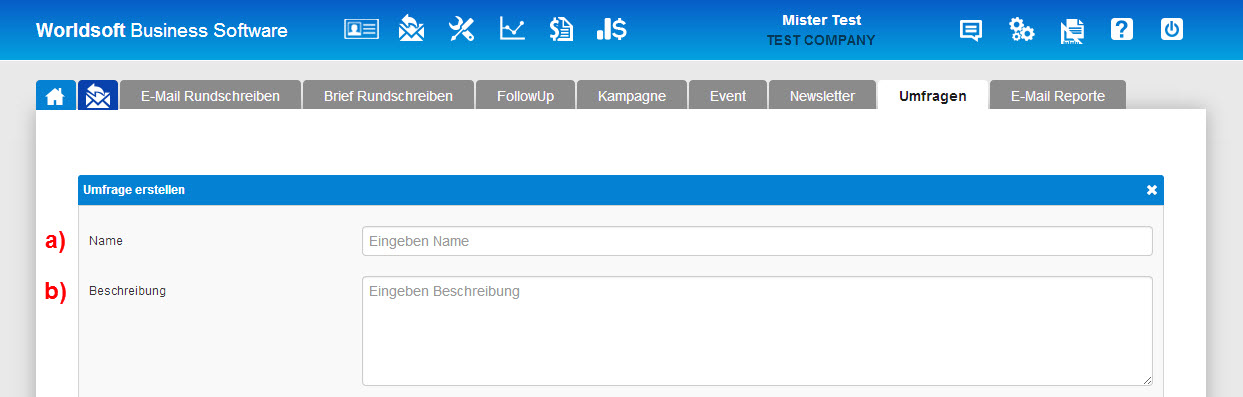This screenshot has height=397, width=1243.
Task: Open the help question mark icon
Action: [1122, 29]
